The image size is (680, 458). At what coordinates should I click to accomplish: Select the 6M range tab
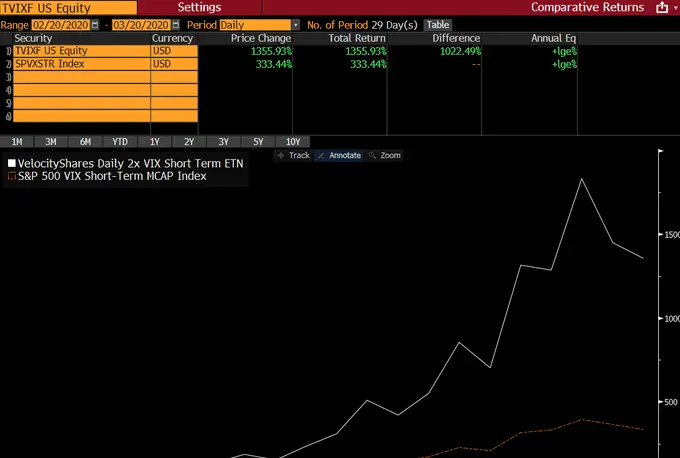[85, 141]
